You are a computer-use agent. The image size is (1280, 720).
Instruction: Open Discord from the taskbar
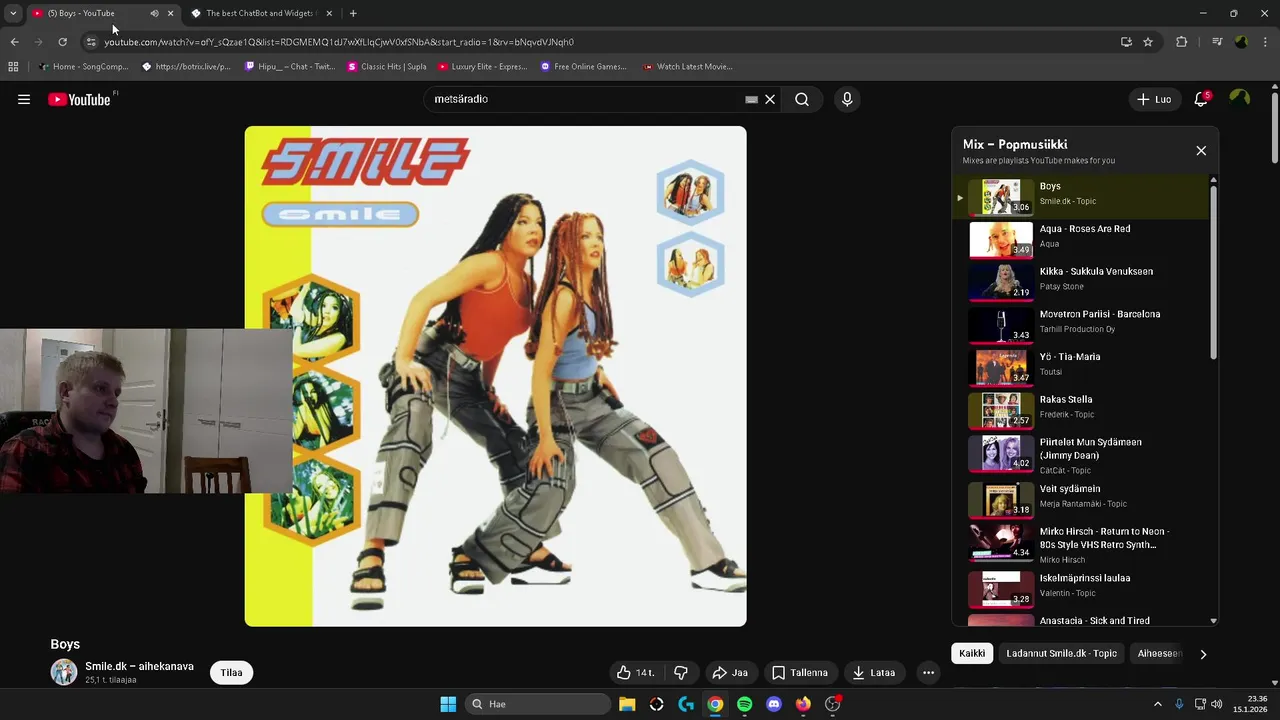coord(773,704)
